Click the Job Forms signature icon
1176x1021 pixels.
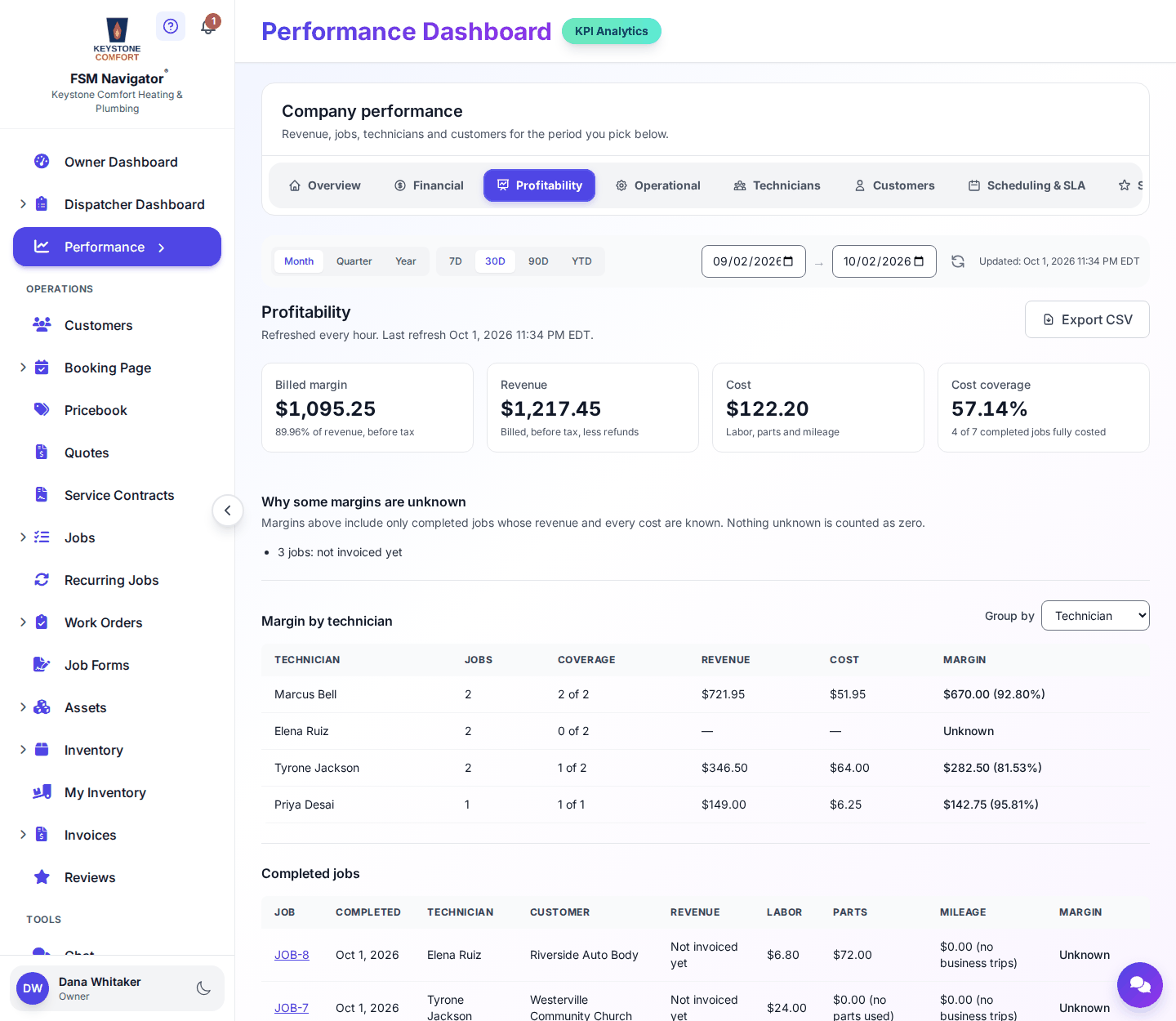(x=42, y=664)
